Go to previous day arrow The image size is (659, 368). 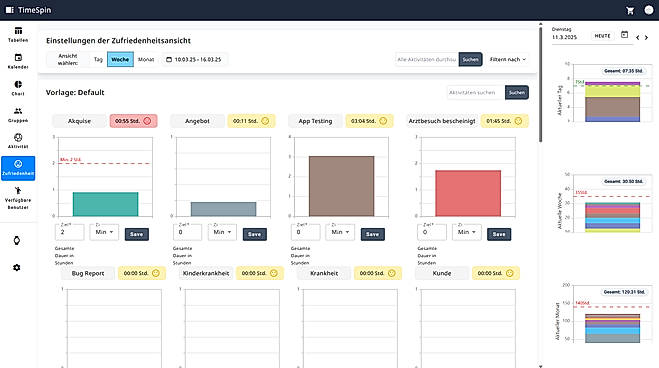point(638,37)
